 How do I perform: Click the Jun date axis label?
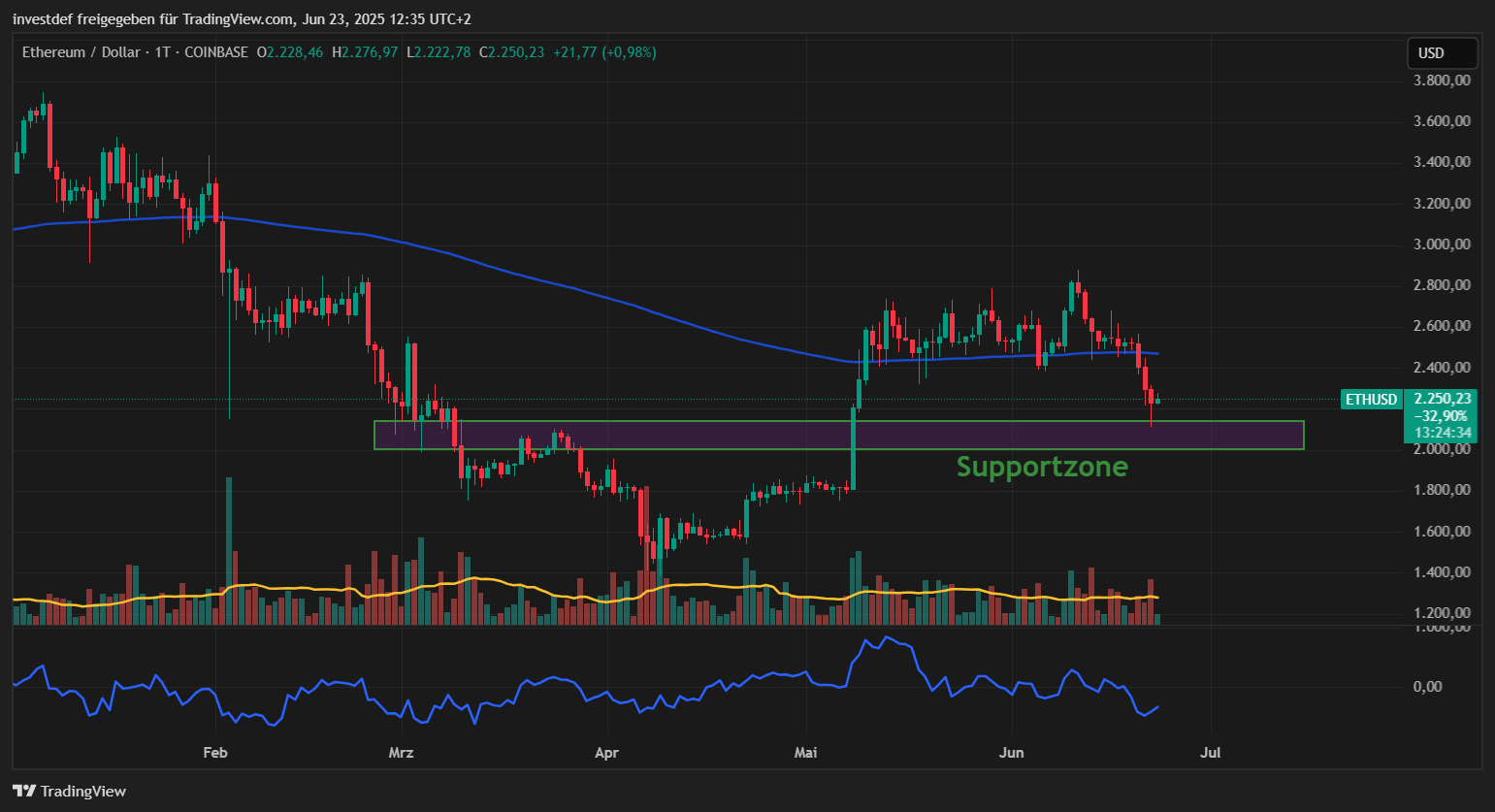click(1011, 753)
